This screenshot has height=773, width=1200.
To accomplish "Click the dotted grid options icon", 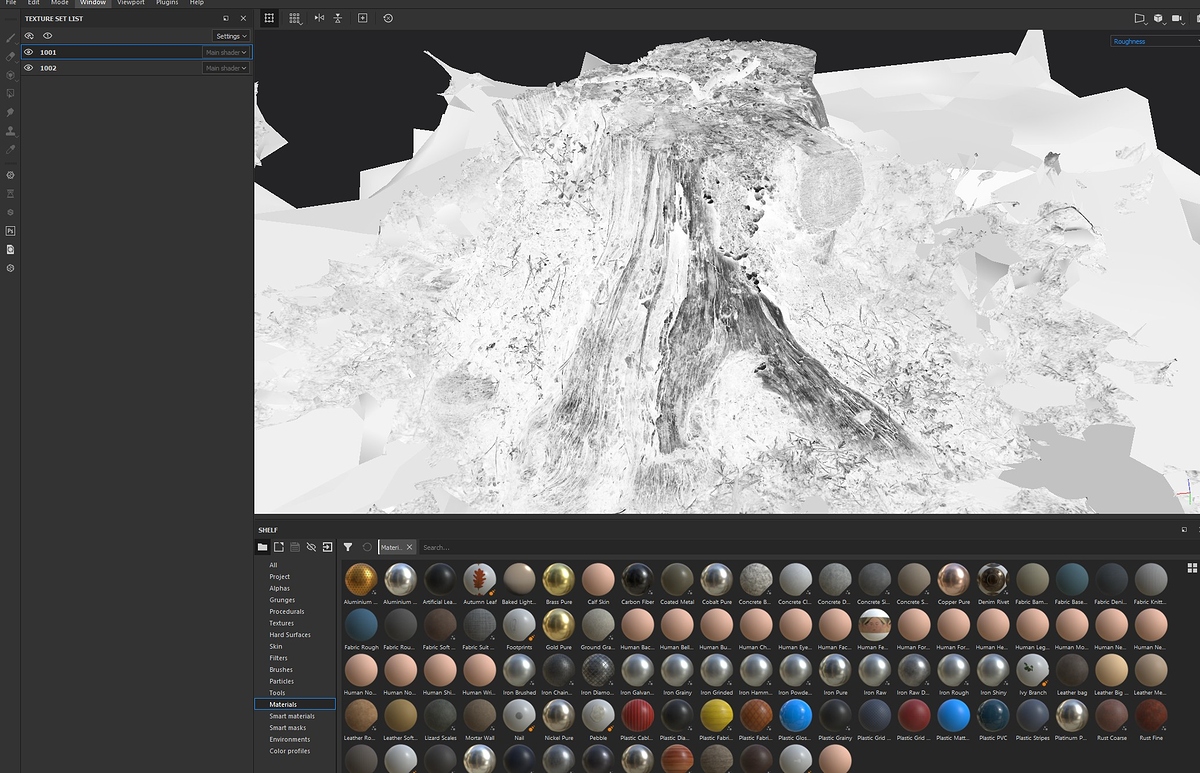I will (295, 18).
